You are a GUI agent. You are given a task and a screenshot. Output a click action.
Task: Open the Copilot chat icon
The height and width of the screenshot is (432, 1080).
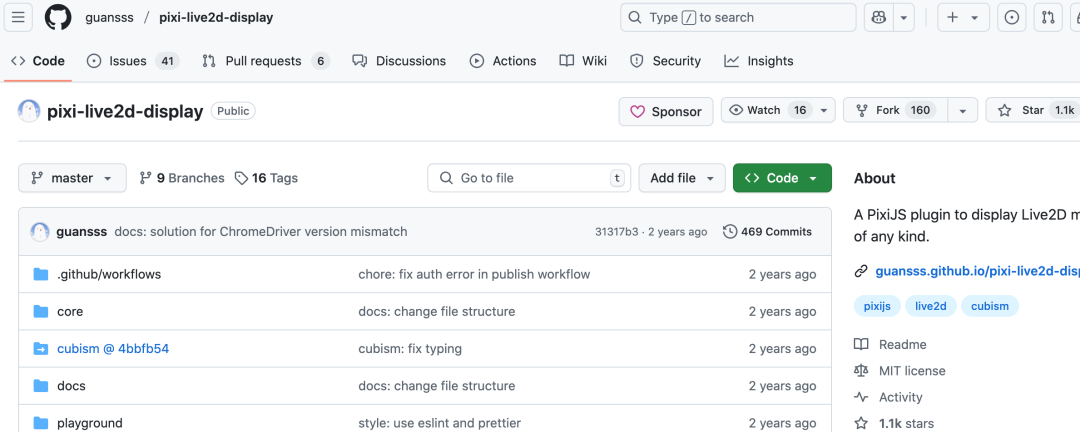(x=879, y=18)
